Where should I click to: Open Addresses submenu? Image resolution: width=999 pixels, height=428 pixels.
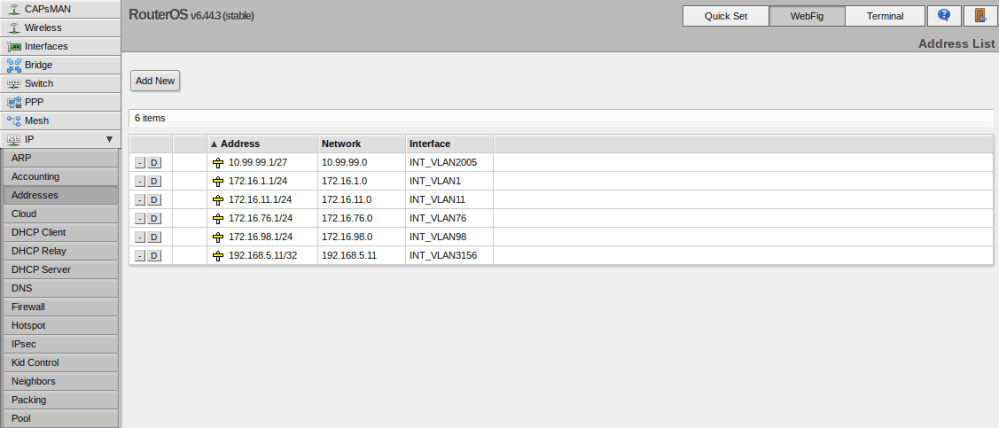click(x=60, y=195)
